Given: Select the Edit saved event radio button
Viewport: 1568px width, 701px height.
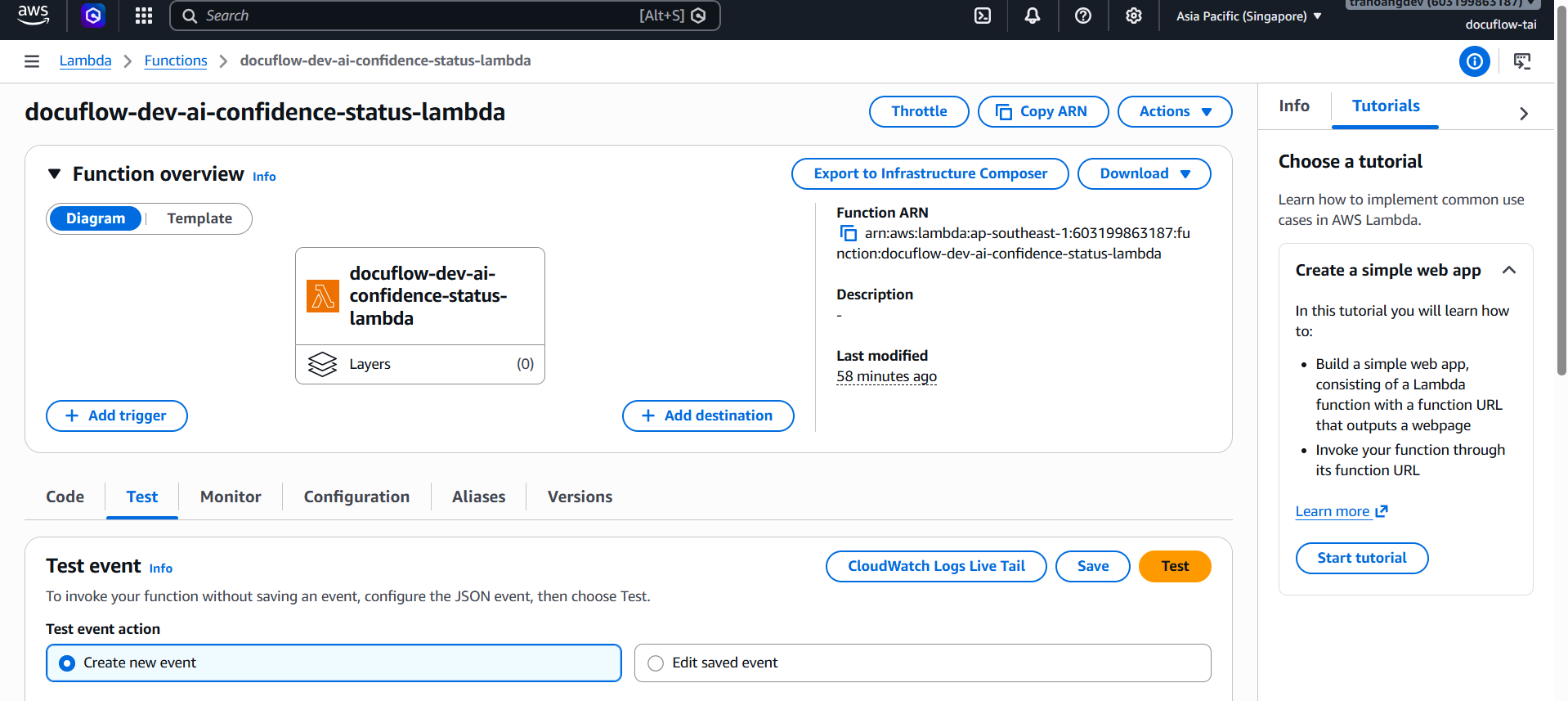Looking at the screenshot, I should [x=656, y=663].
